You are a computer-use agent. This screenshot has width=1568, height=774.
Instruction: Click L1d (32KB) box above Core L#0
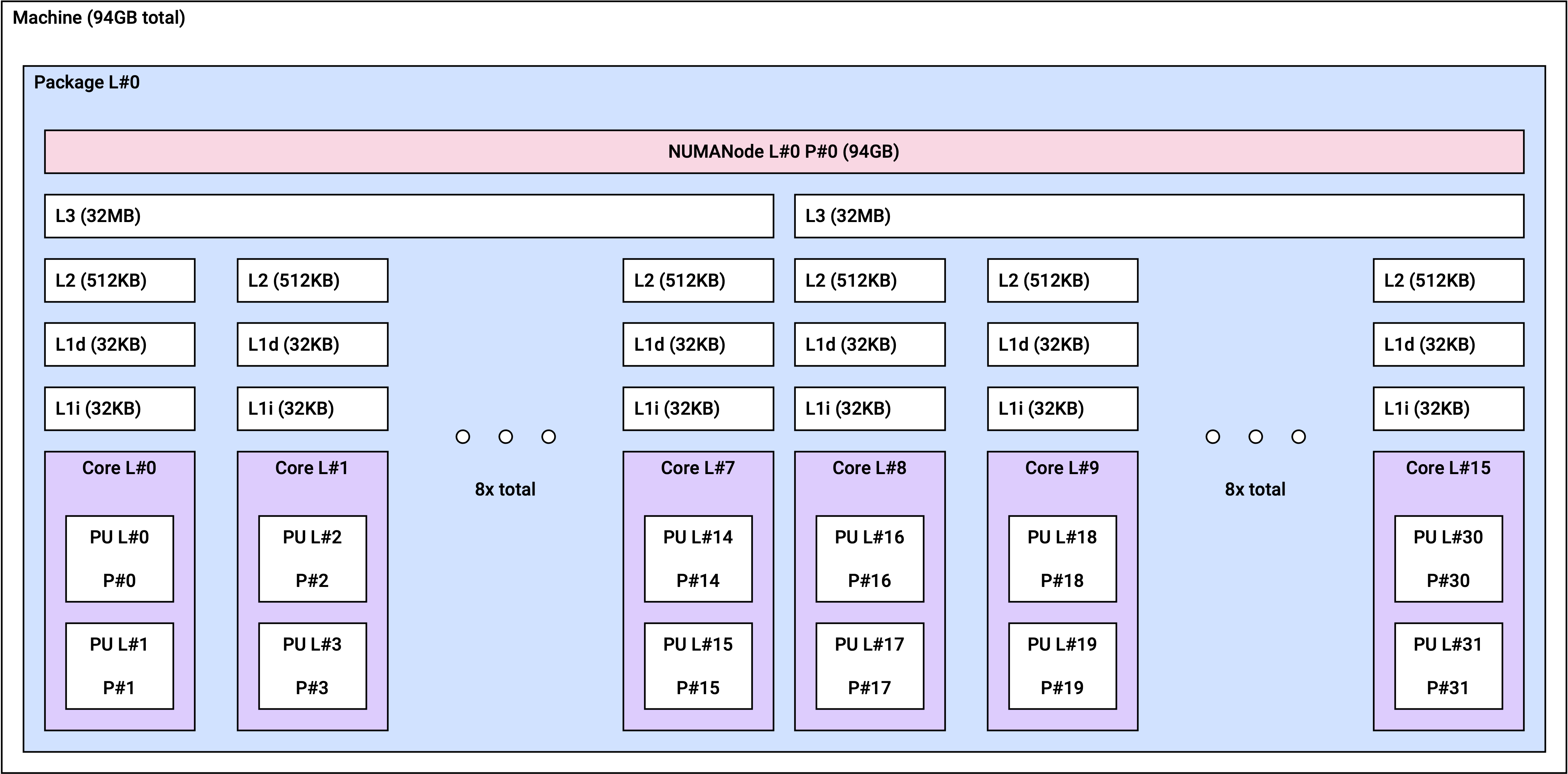120,344
